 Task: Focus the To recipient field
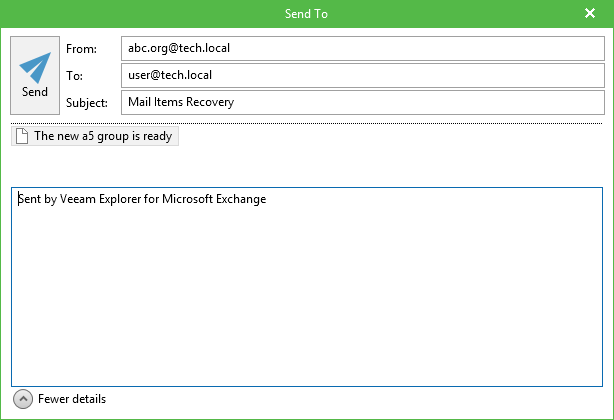(x=363, y=76)
